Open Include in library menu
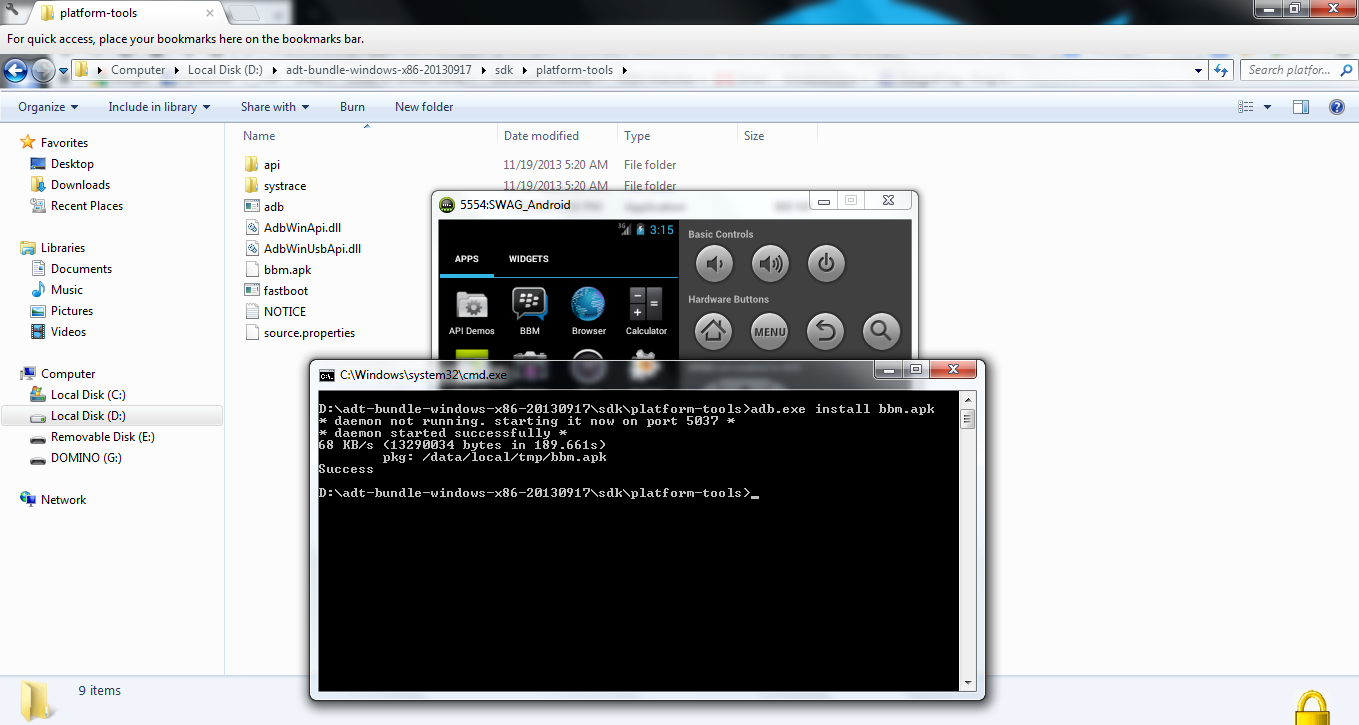 point(159,107)
